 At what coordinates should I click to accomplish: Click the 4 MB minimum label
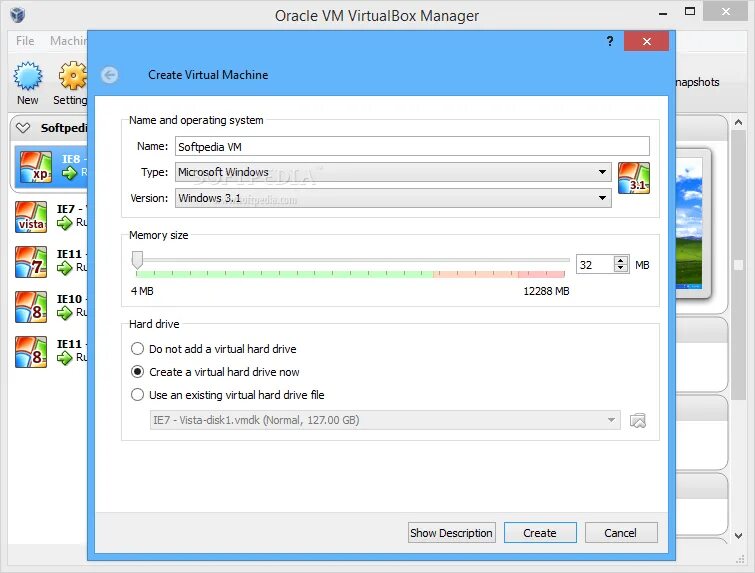pyautogui.click(x=142, y=291)
